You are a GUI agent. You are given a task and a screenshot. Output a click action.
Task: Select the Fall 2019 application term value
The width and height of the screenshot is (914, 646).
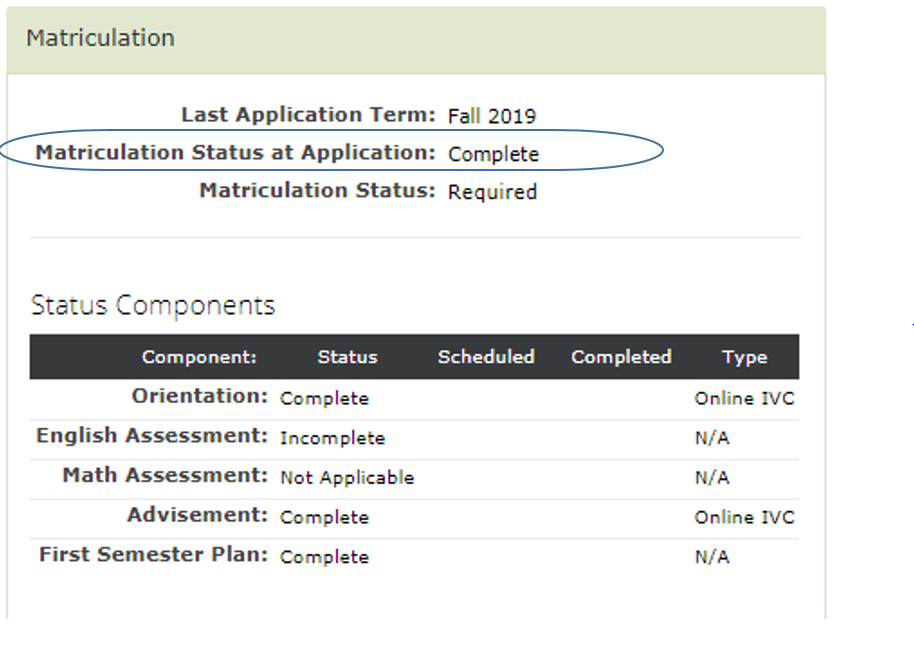(492, 115)
